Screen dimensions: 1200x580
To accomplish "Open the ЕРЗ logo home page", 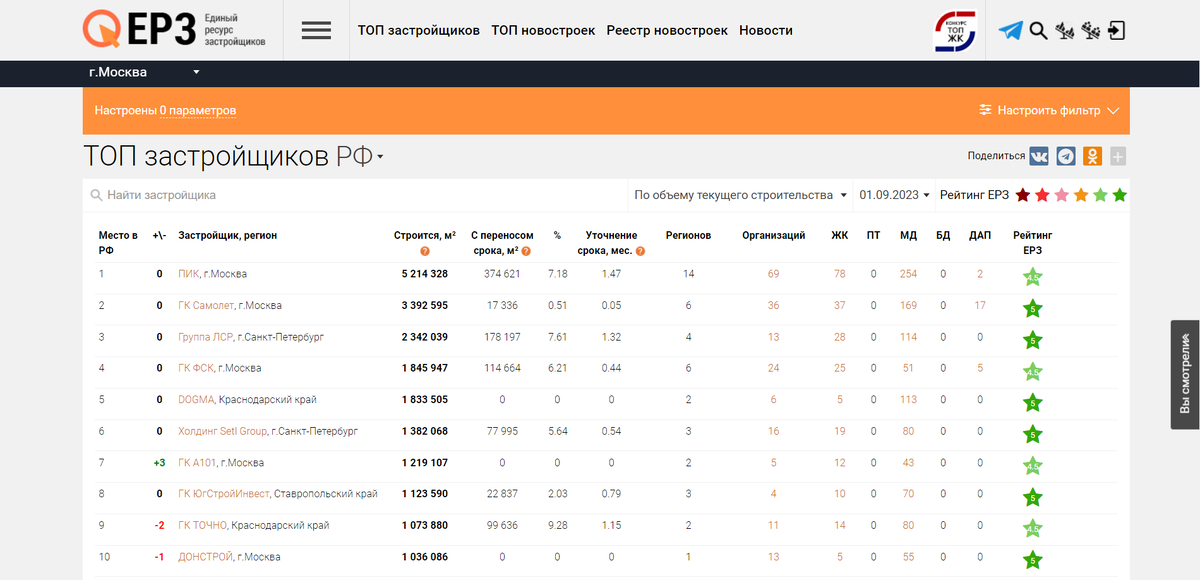I will click(174, 30).
